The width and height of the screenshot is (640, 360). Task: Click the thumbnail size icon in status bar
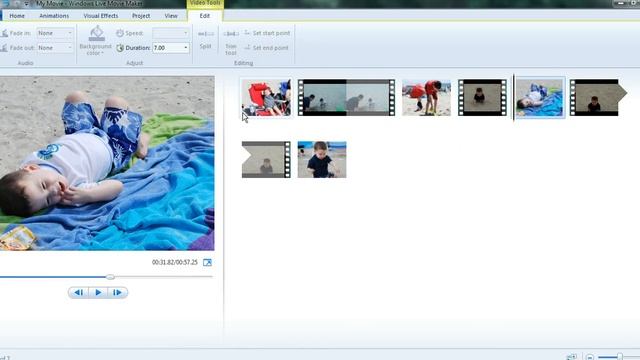(x=572, y=357)
